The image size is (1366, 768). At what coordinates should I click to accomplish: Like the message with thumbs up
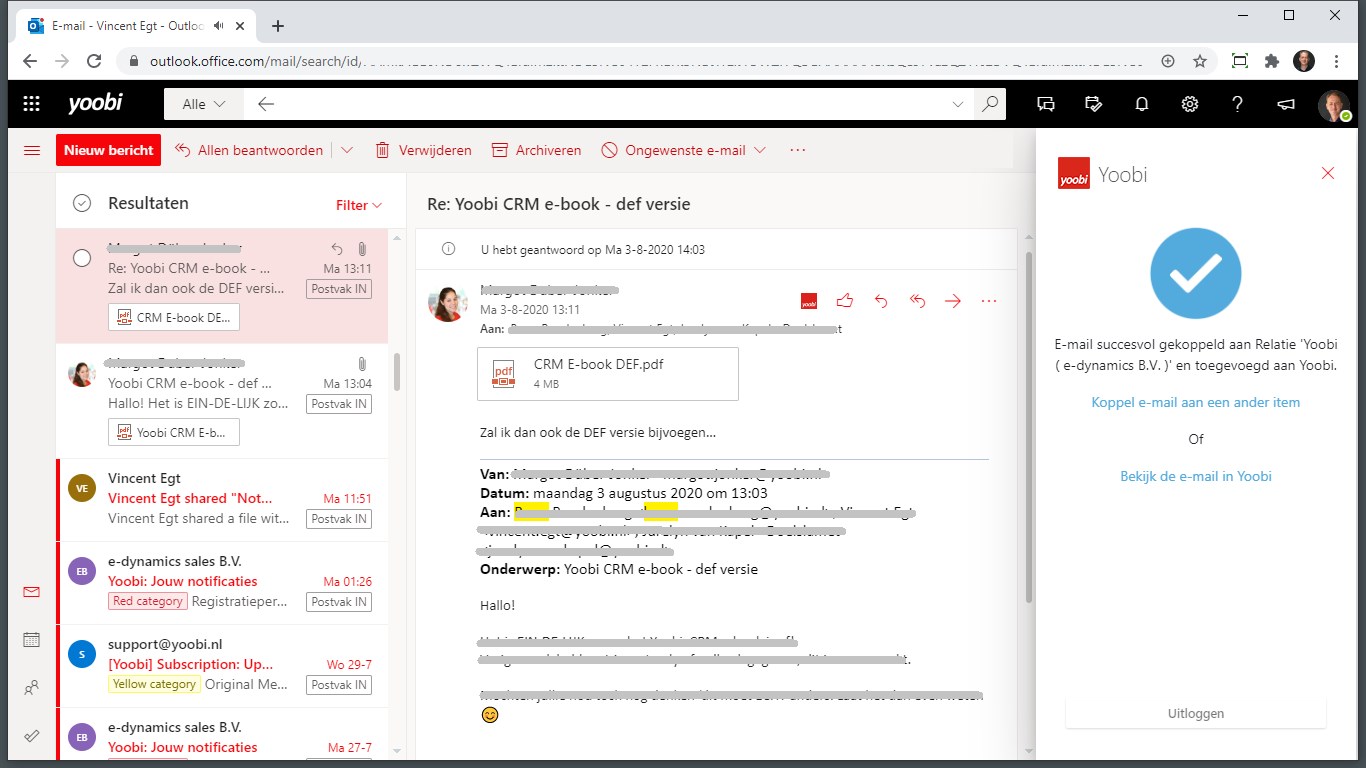tap(845, 300)
